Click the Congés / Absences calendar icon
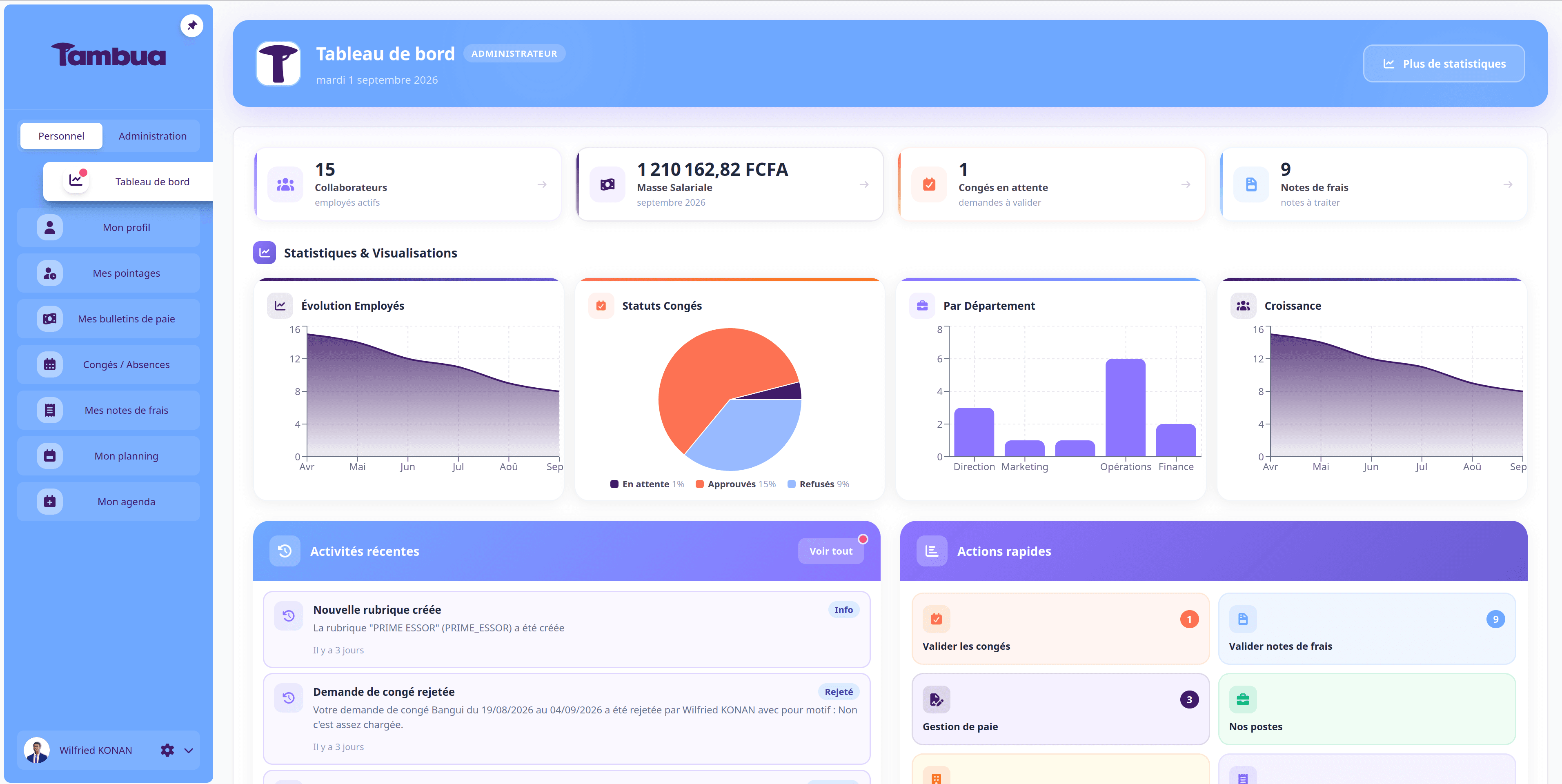The width and height of the screenshot is (1562, 784). coord(50,364)
